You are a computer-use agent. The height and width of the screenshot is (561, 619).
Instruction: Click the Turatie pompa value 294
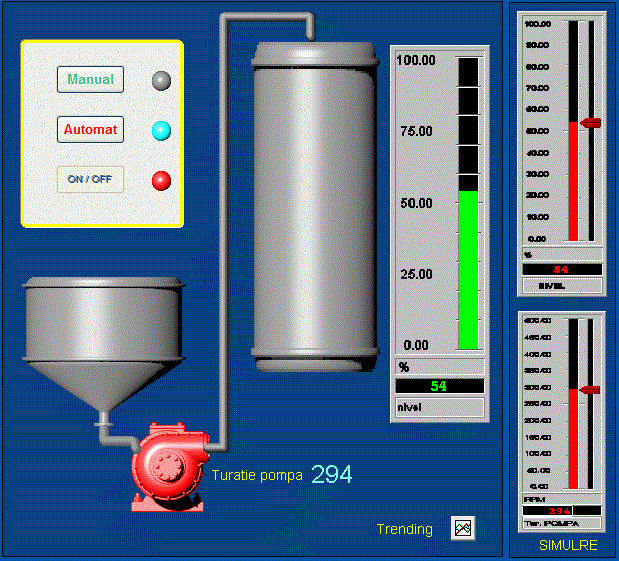[331, 475]
